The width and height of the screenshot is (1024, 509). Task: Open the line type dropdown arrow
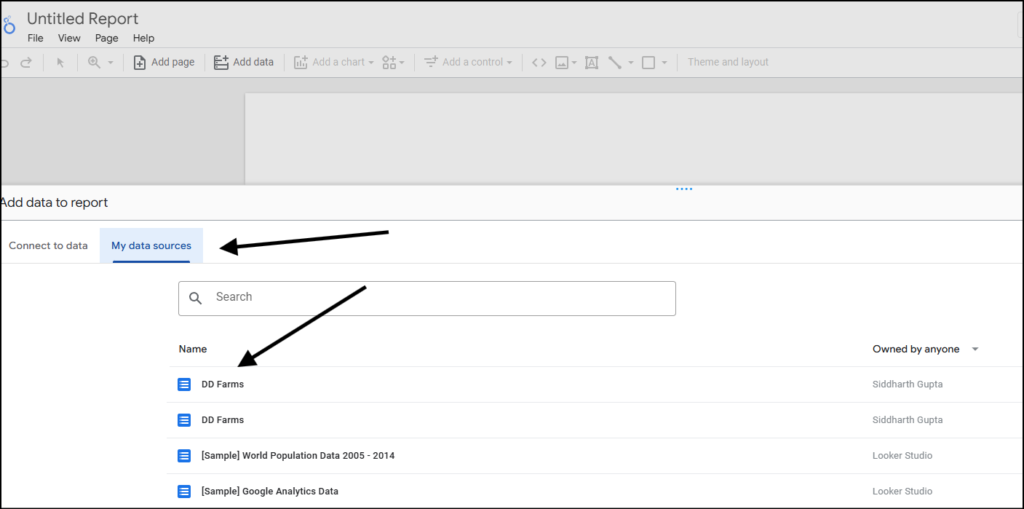pyautogui.click(x=631, y=63)
